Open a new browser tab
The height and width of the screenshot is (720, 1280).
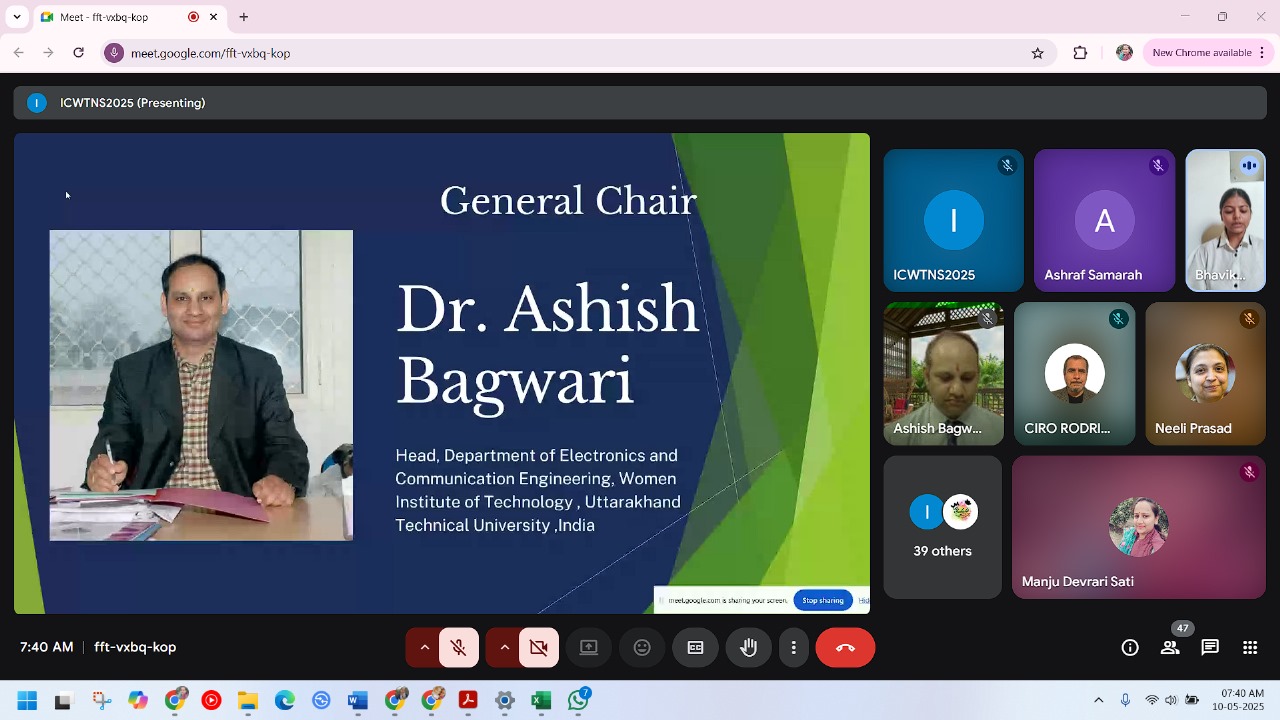coord(243,17)
